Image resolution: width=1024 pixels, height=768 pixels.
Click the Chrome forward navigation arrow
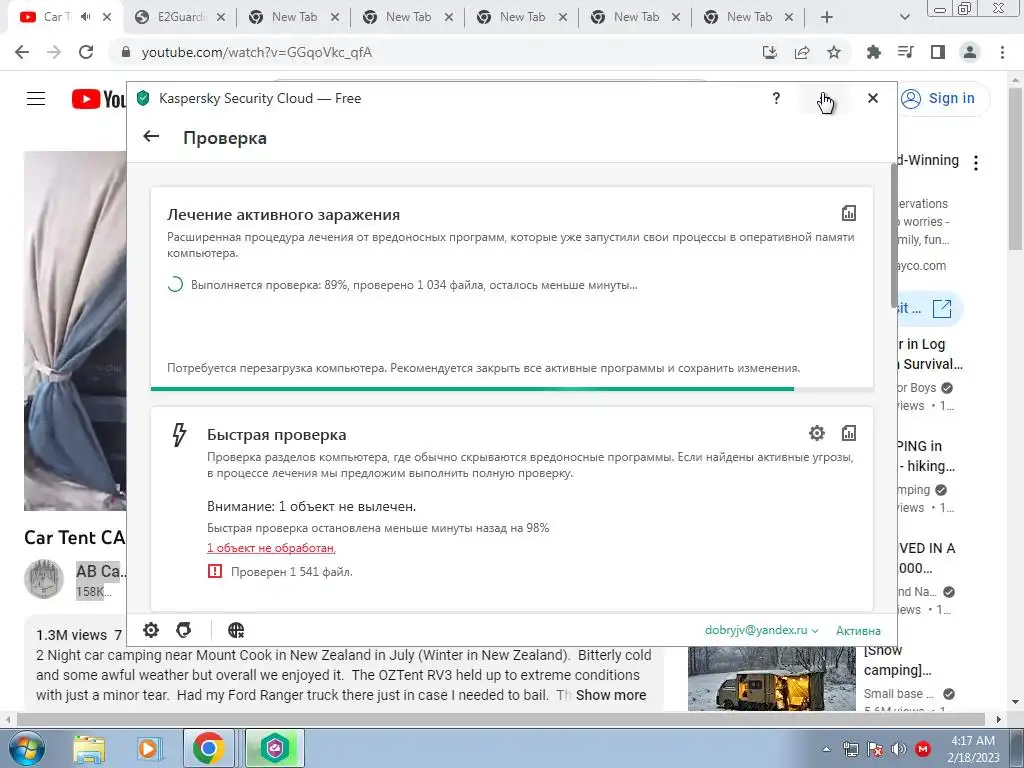(54, 52)
